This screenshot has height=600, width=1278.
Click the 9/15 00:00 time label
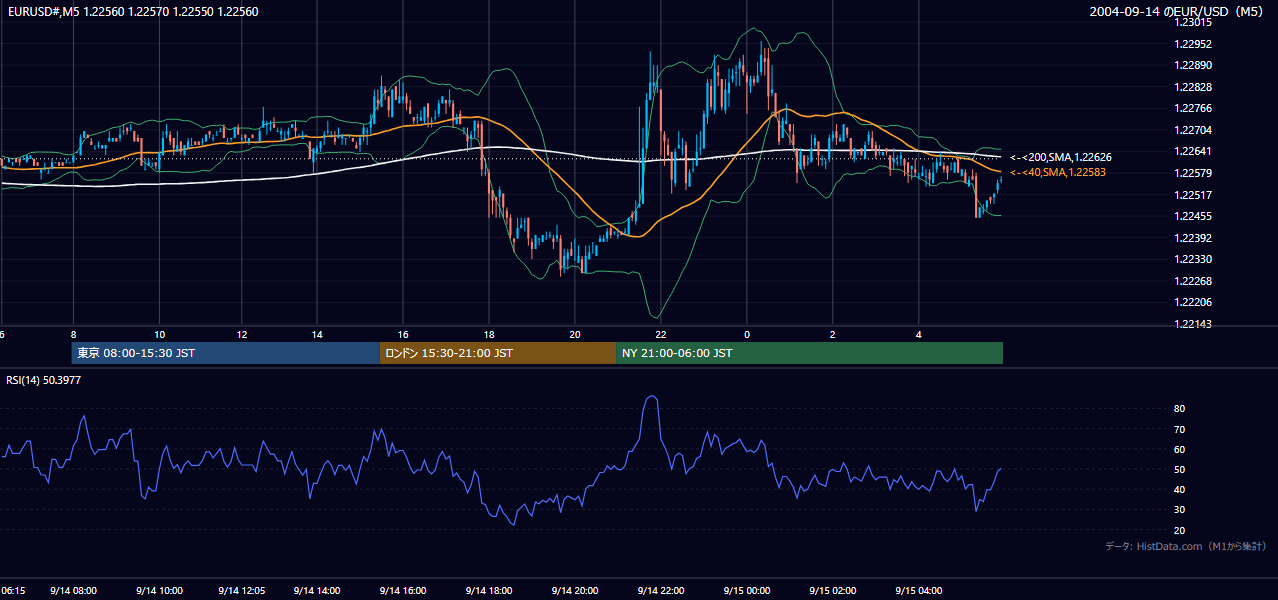click(747, 591)
